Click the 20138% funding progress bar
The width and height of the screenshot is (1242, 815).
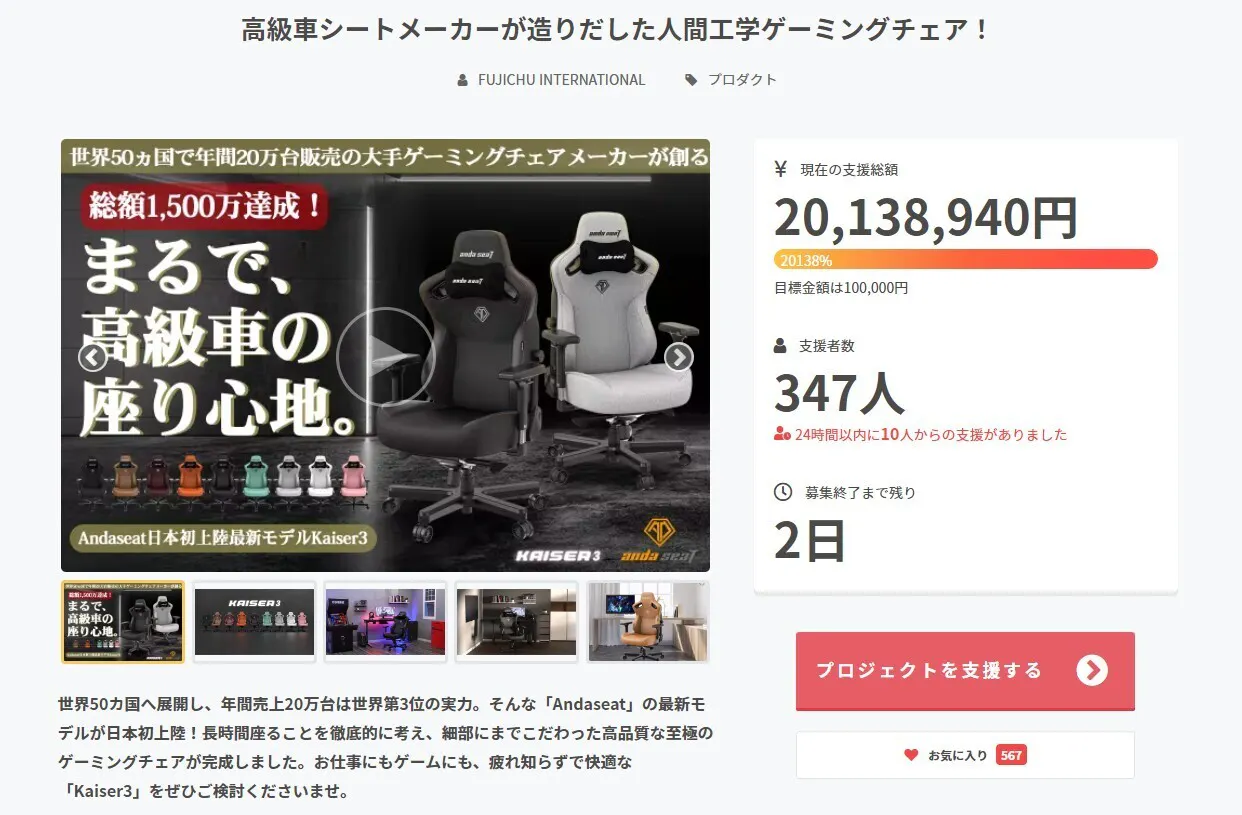coord(966,260)
